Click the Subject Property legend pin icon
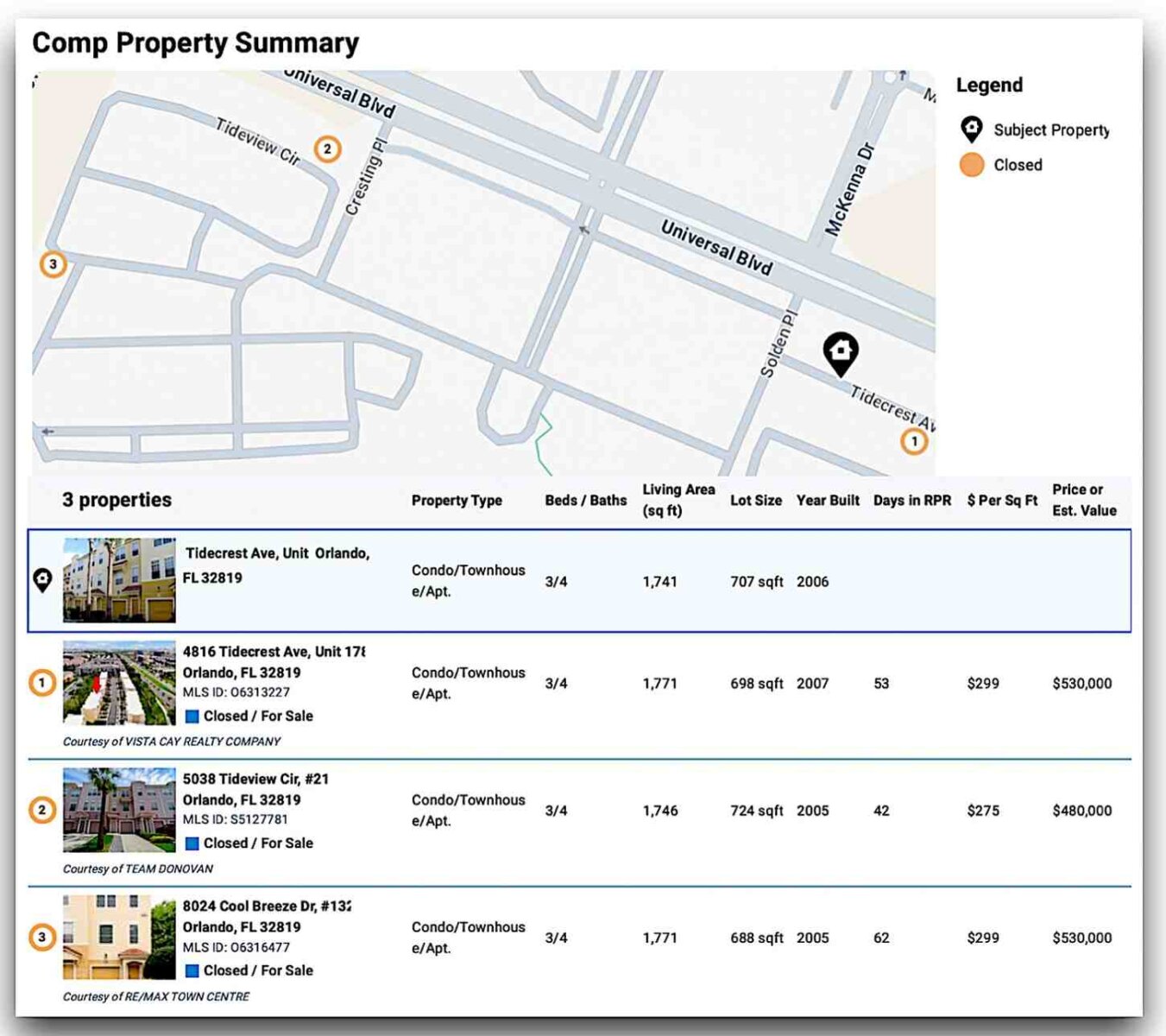The image size is (1166, 1036). point(971,129)
